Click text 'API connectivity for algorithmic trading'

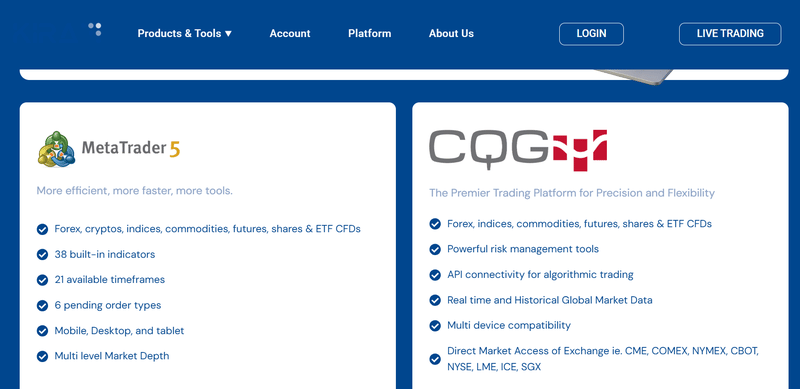tap(540, 275)
